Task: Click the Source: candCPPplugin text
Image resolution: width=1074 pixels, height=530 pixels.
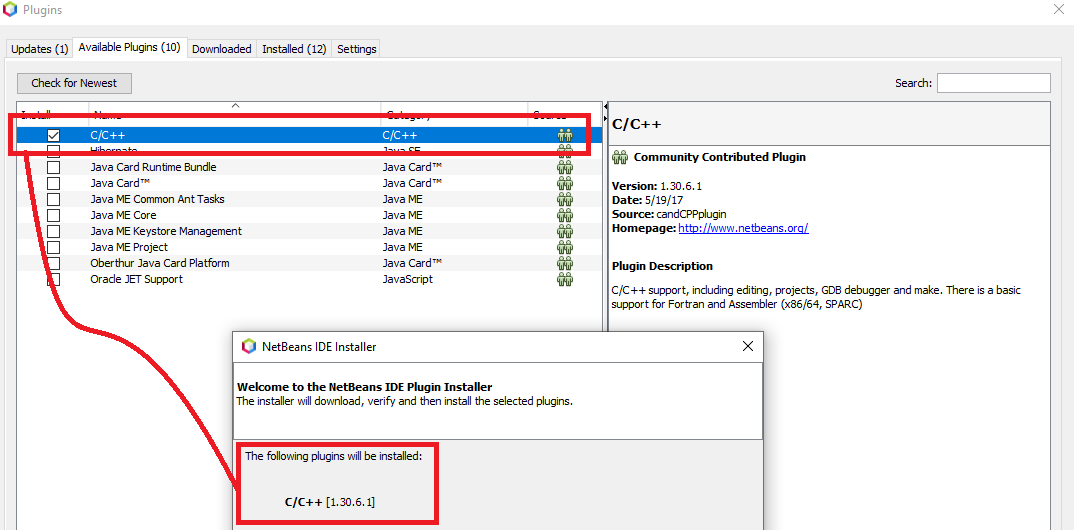Action: pos(669,214)
